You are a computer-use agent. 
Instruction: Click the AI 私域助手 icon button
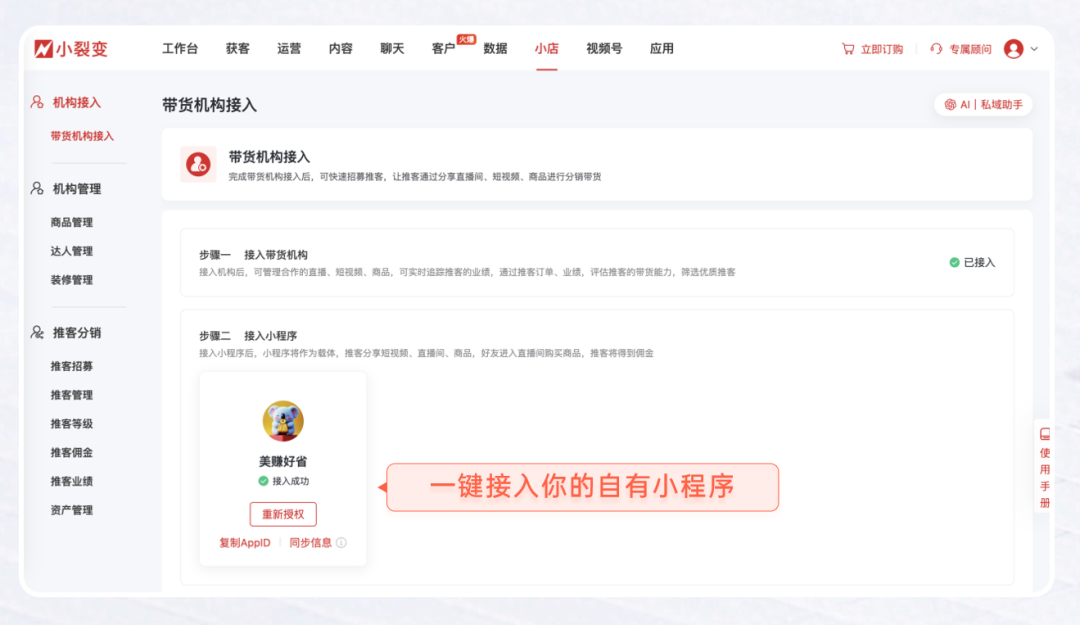949,104
